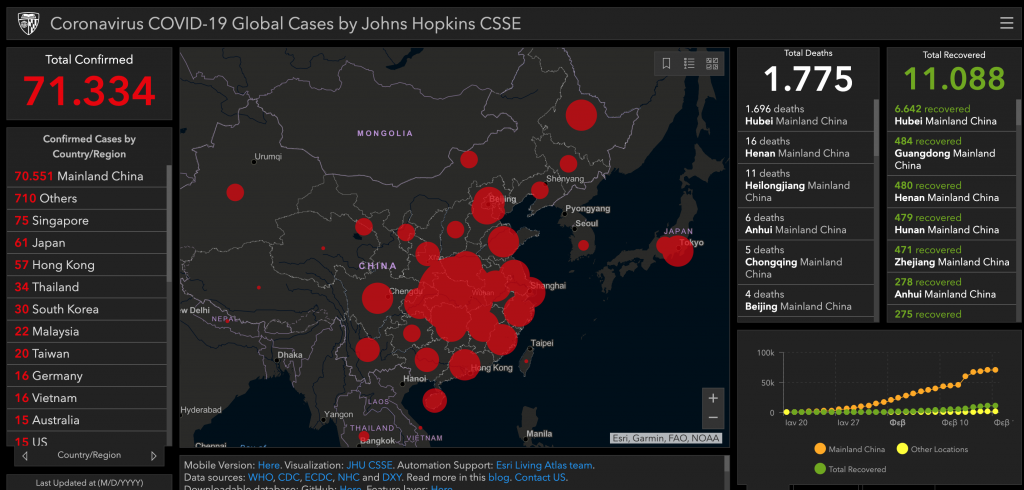
Task: Zoom in on the map
Action: (x=712, y=398)
